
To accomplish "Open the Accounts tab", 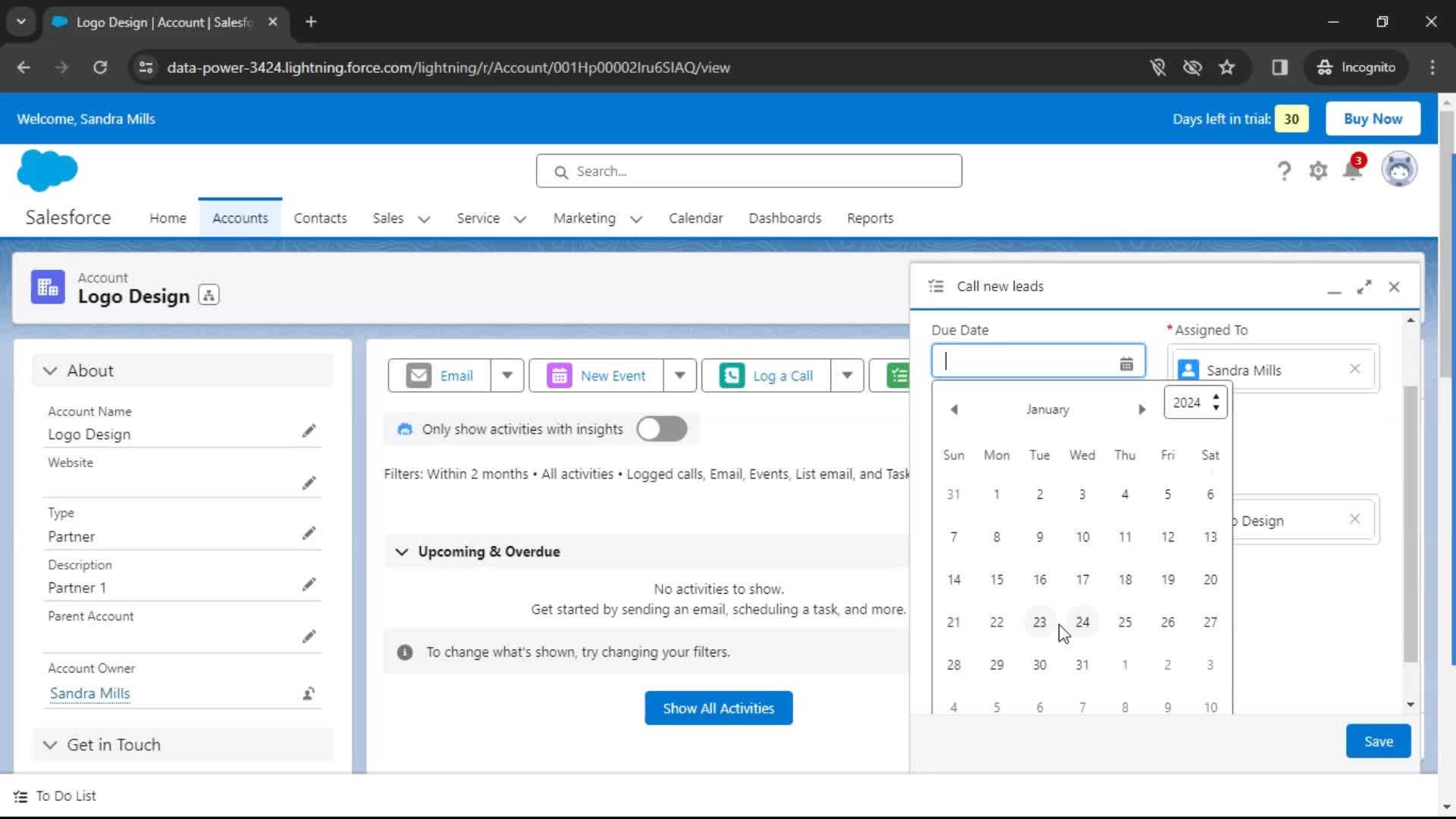I will tap(240, 218).
